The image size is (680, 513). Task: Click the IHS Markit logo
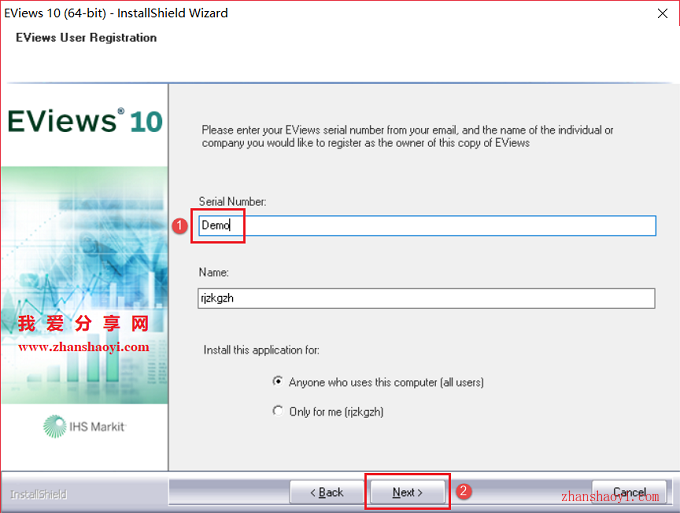[x=85, y=427]
